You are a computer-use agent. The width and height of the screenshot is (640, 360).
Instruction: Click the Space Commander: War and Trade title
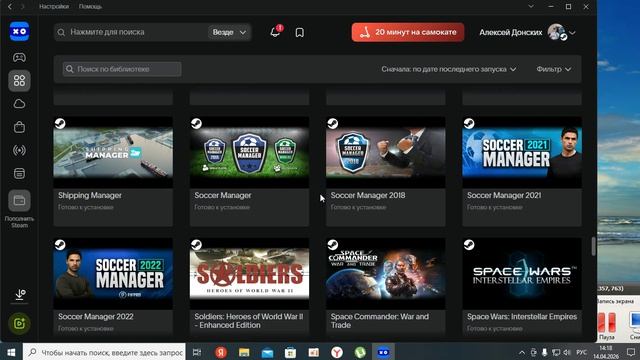380,321
